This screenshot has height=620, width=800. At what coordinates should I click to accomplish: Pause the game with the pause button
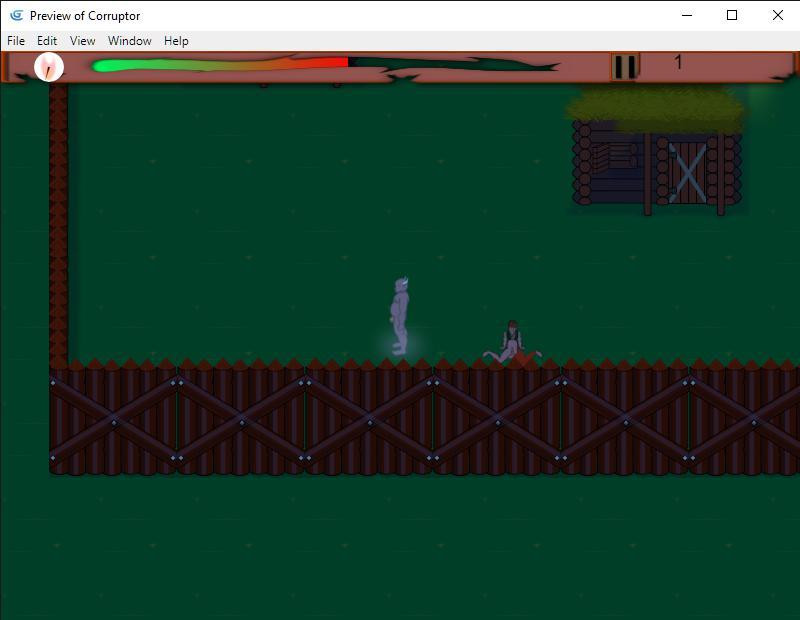[x=624, y=66]
